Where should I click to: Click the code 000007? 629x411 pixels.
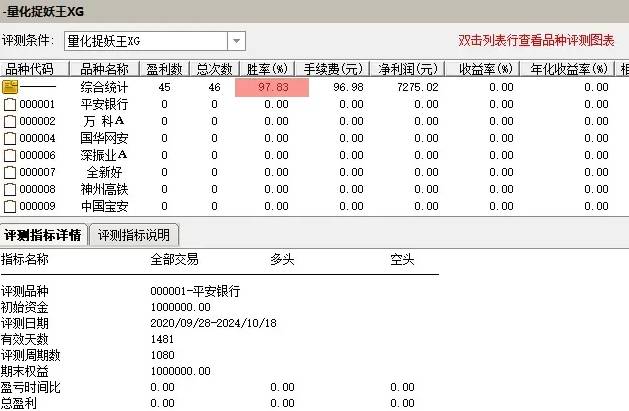(37, 172)
